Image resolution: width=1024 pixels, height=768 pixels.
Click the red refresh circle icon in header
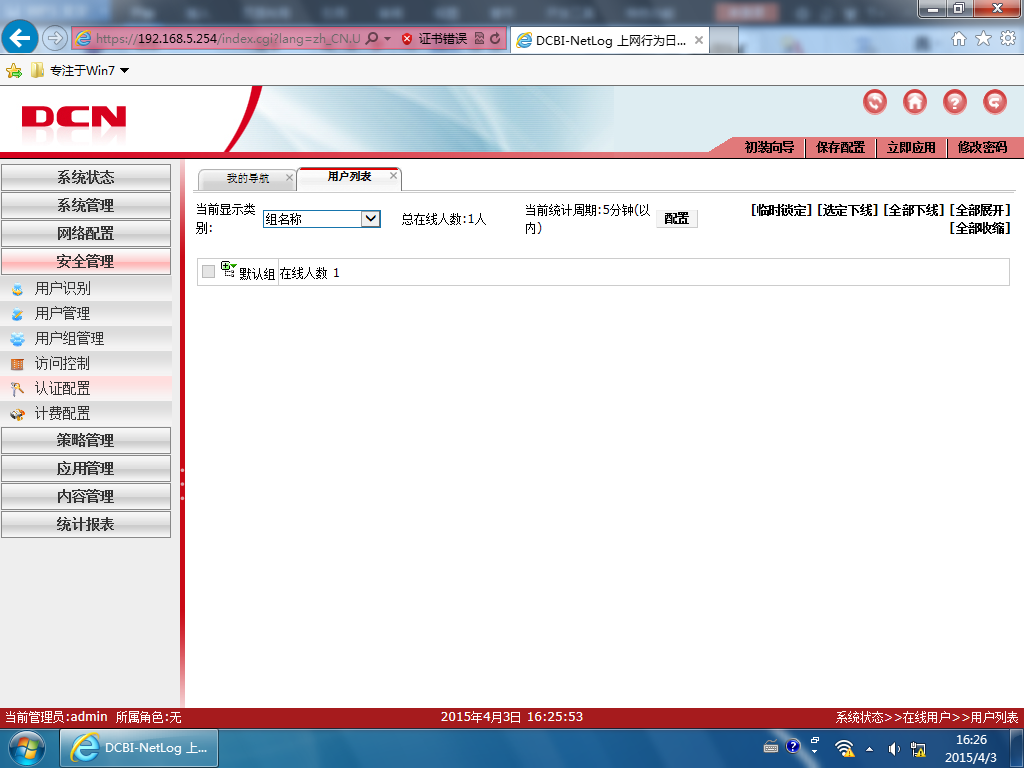pyautogui.click(x=874, y=102)
